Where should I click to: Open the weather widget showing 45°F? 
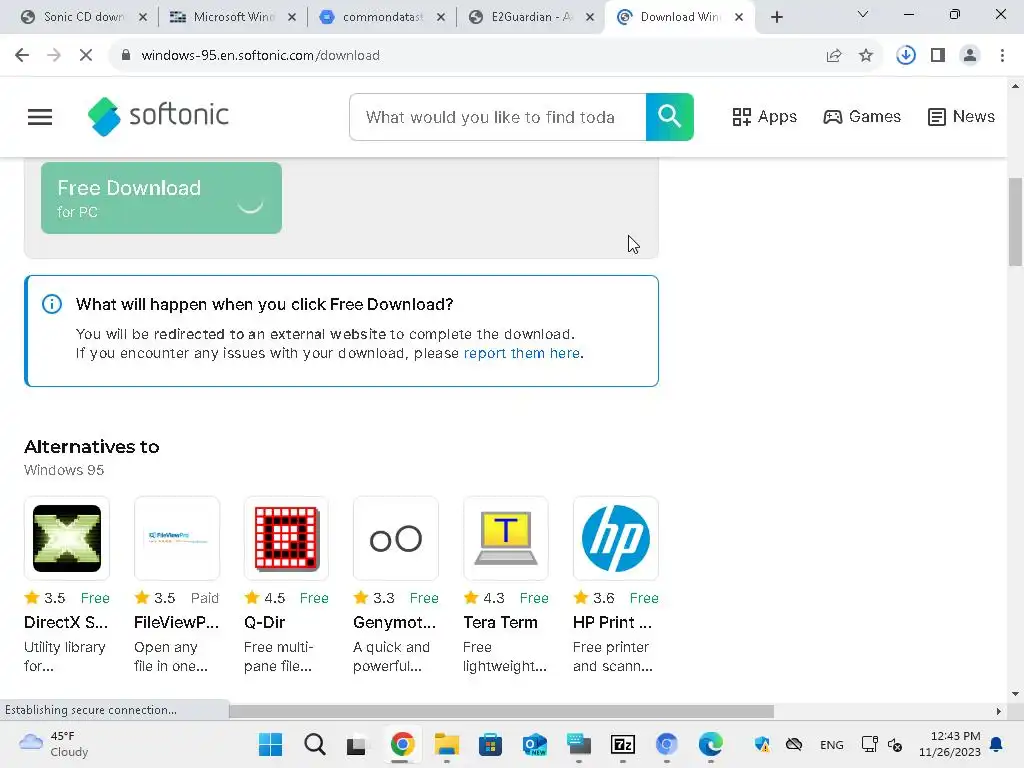tap(54, 744)
